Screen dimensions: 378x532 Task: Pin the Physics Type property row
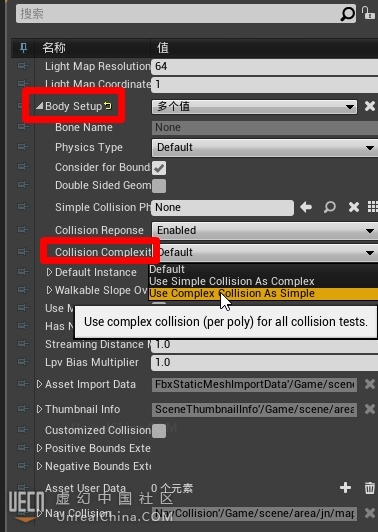23,147
